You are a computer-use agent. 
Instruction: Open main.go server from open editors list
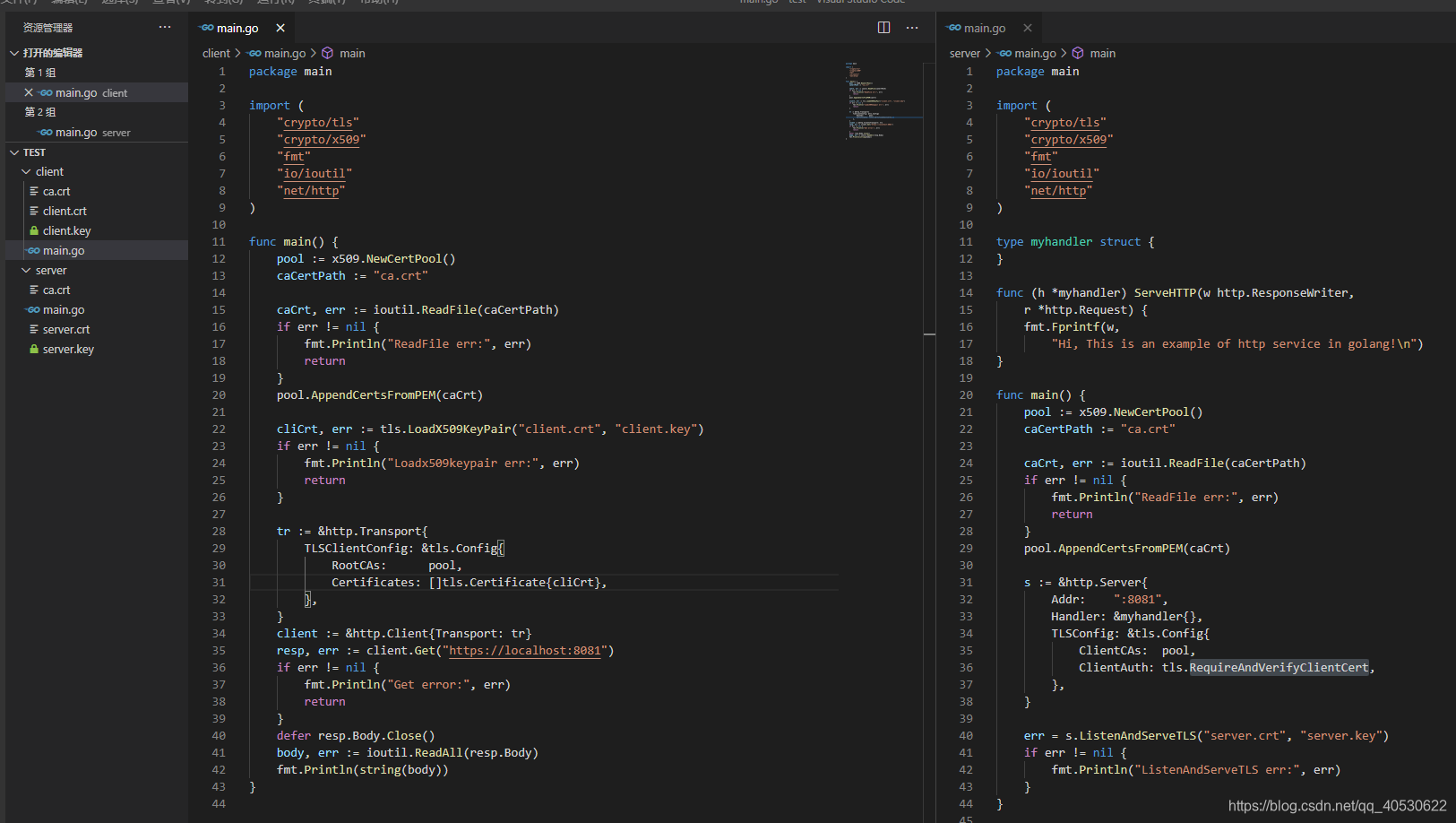97,132
